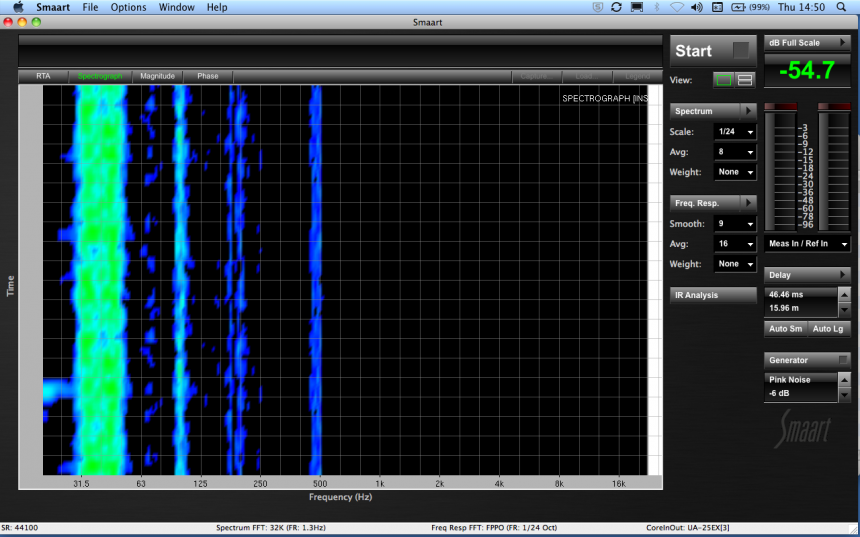860x537 pixels.
Task: Switch to the split-pane View layout icon
Action: click(745, 80)
